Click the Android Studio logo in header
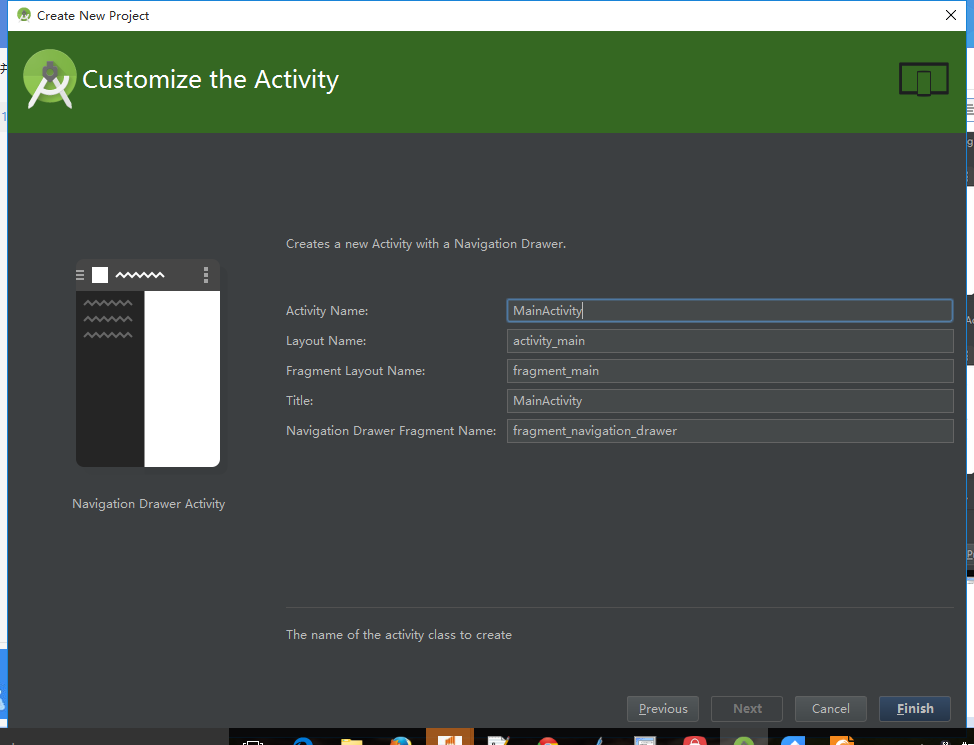The image size is (974, 745). point(50,79)
